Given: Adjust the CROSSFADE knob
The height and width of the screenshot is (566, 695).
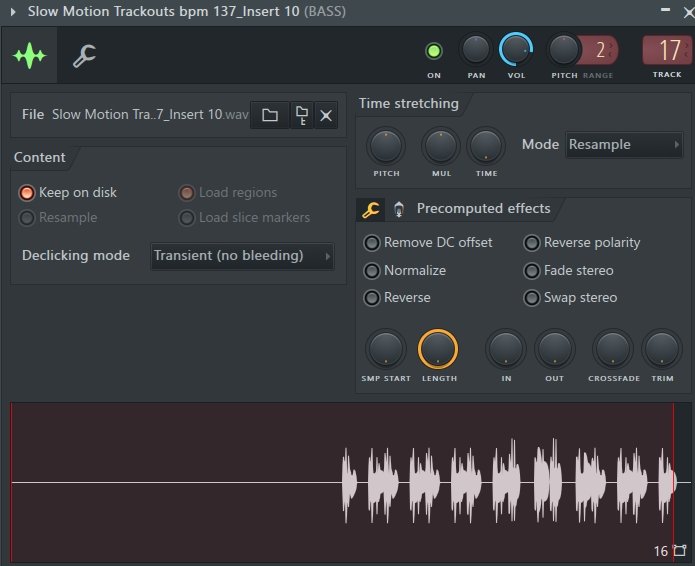Looking at the screenshot, I should click(x=613, y=349).
